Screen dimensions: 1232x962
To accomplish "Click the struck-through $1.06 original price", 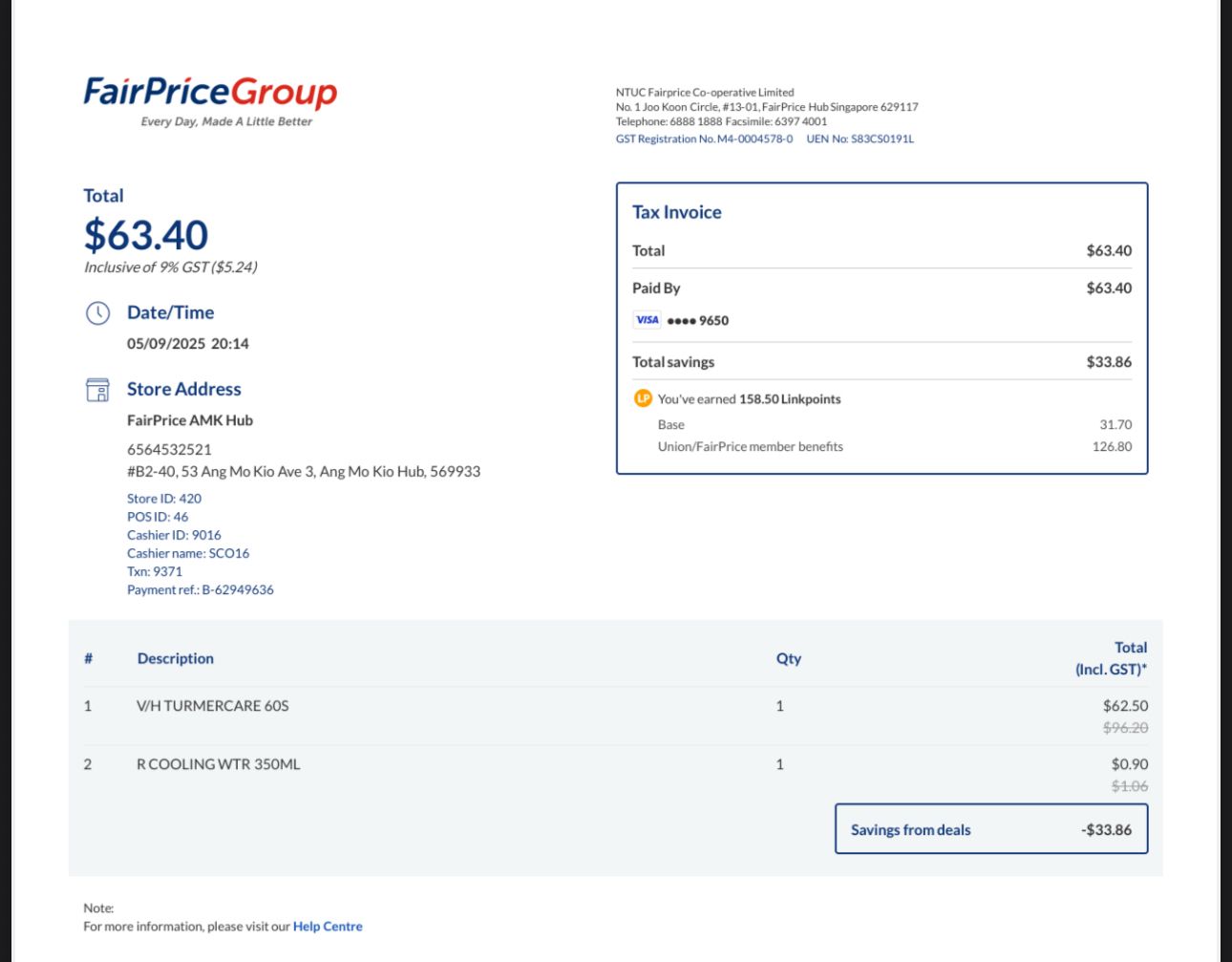I will [x=1130, y=786].
